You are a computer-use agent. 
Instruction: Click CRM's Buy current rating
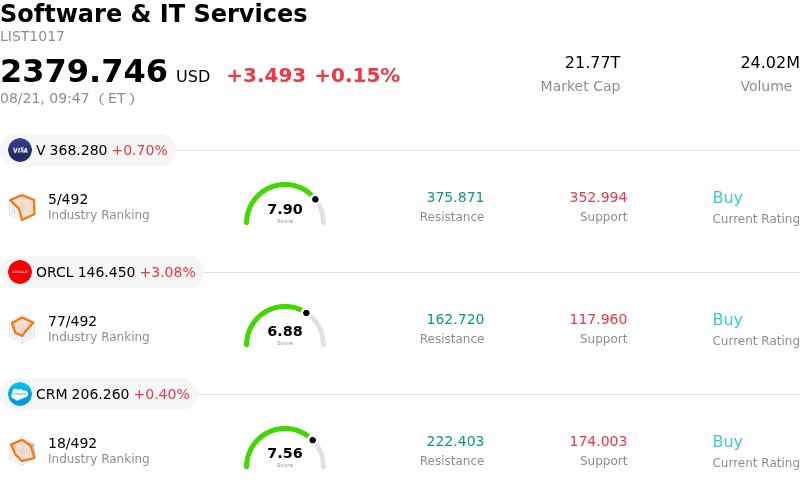728,442
